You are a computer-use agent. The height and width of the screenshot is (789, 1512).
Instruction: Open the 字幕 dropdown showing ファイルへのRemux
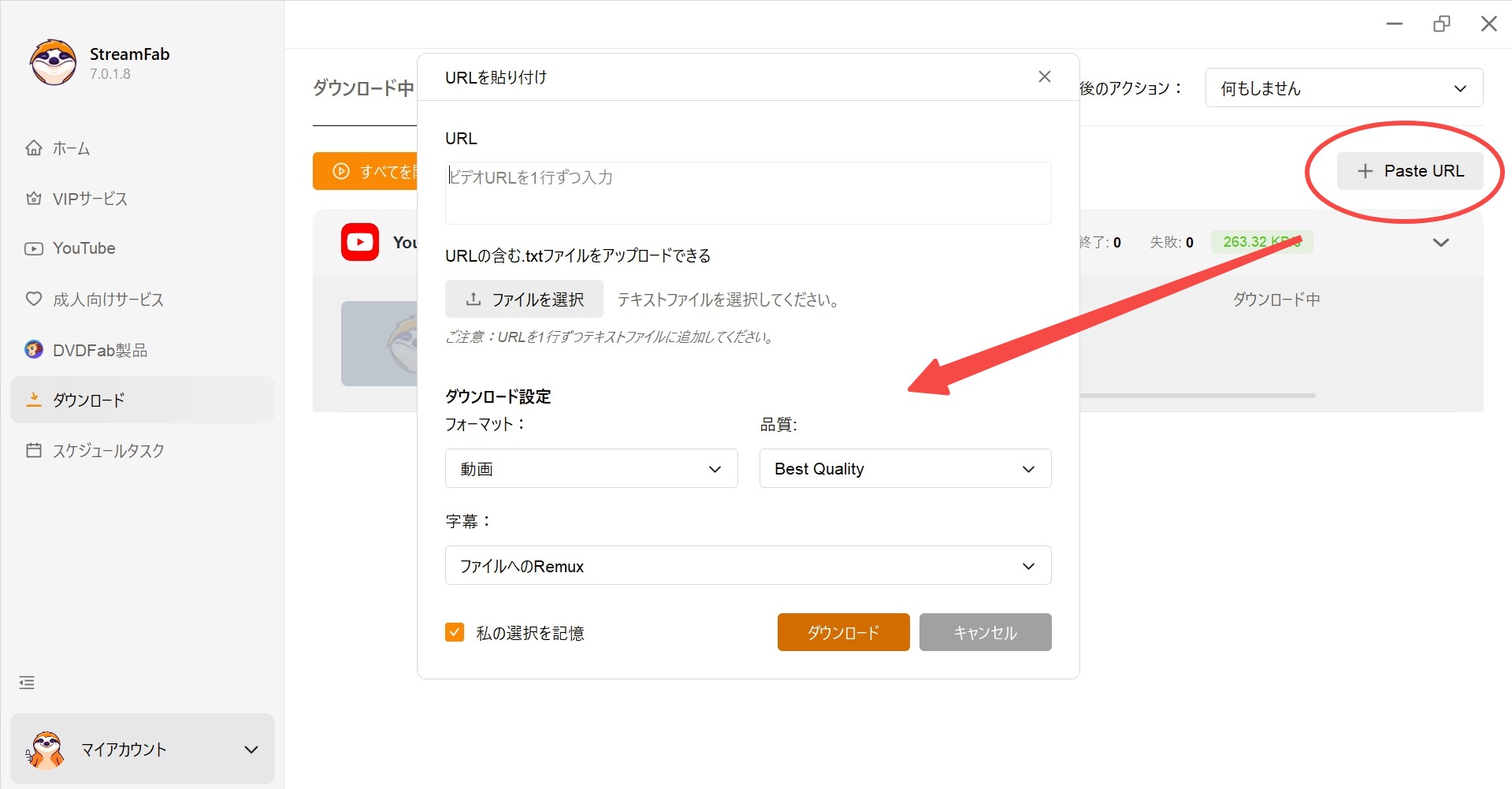[x=747, y=565]
